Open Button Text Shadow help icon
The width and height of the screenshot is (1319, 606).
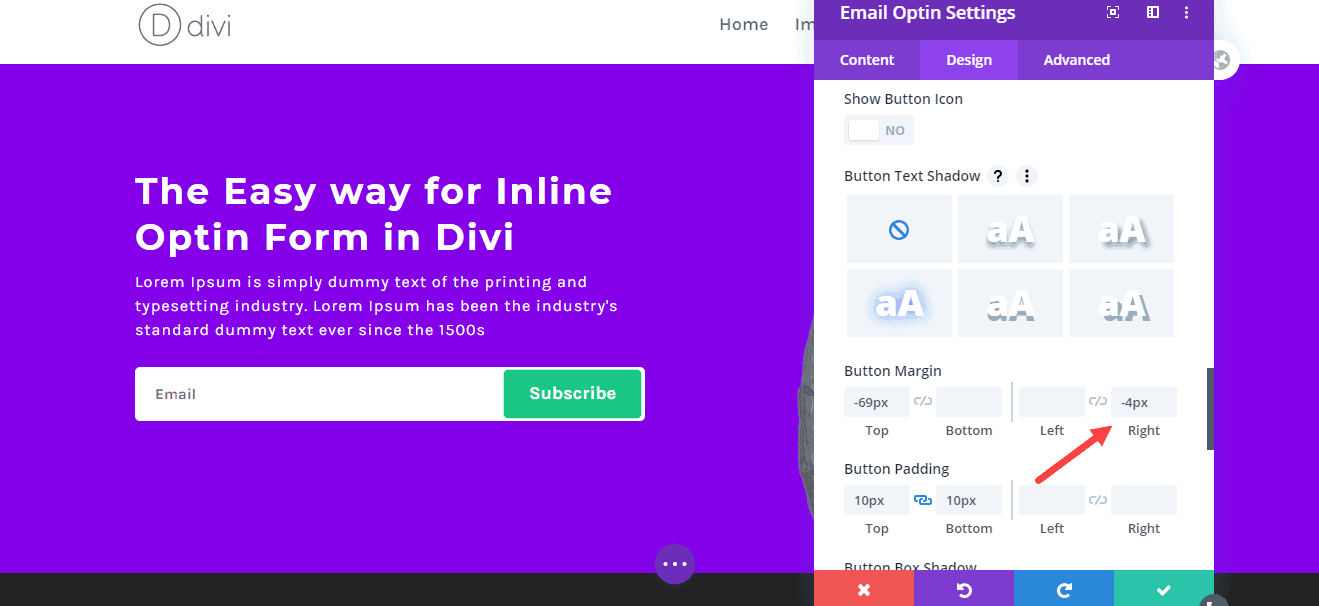(997, 176)
